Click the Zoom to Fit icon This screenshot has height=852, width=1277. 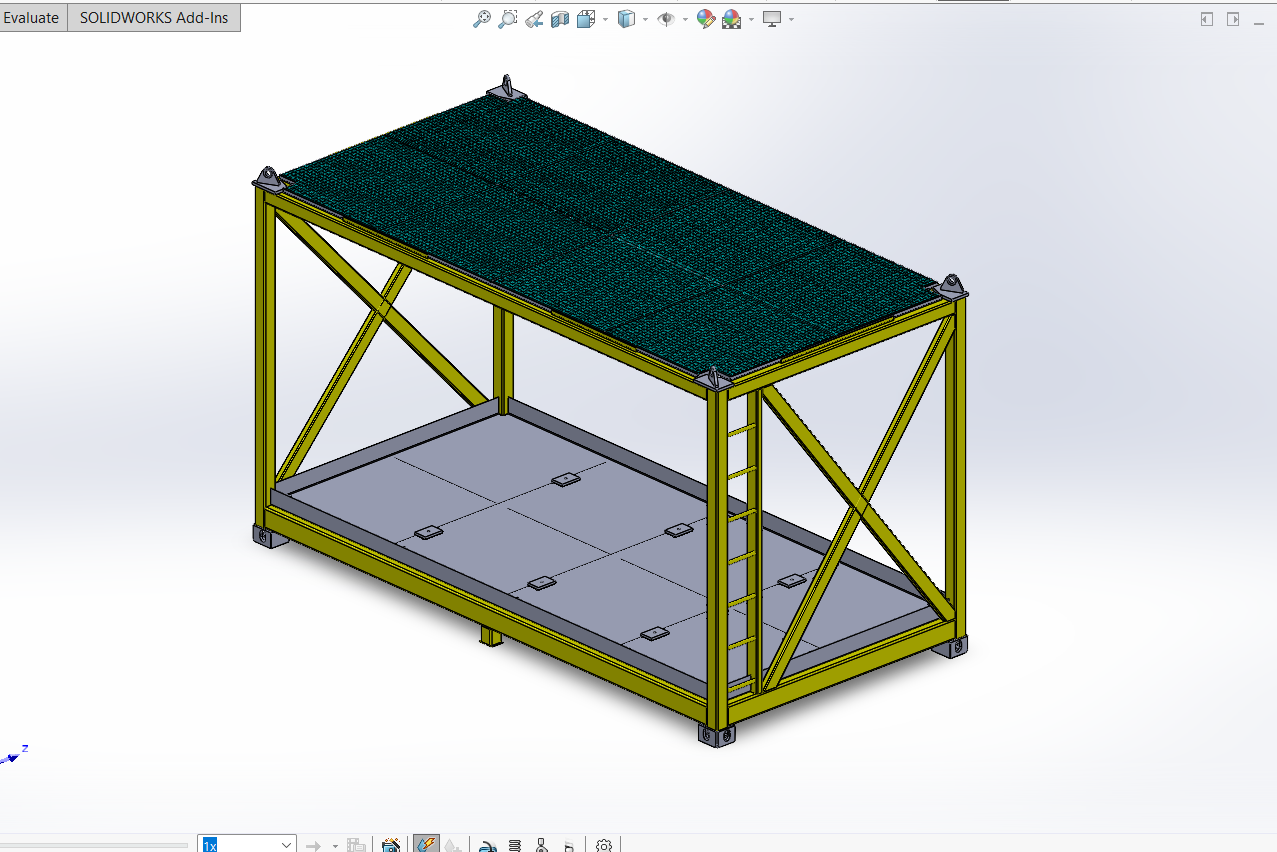tap(482, 19)
